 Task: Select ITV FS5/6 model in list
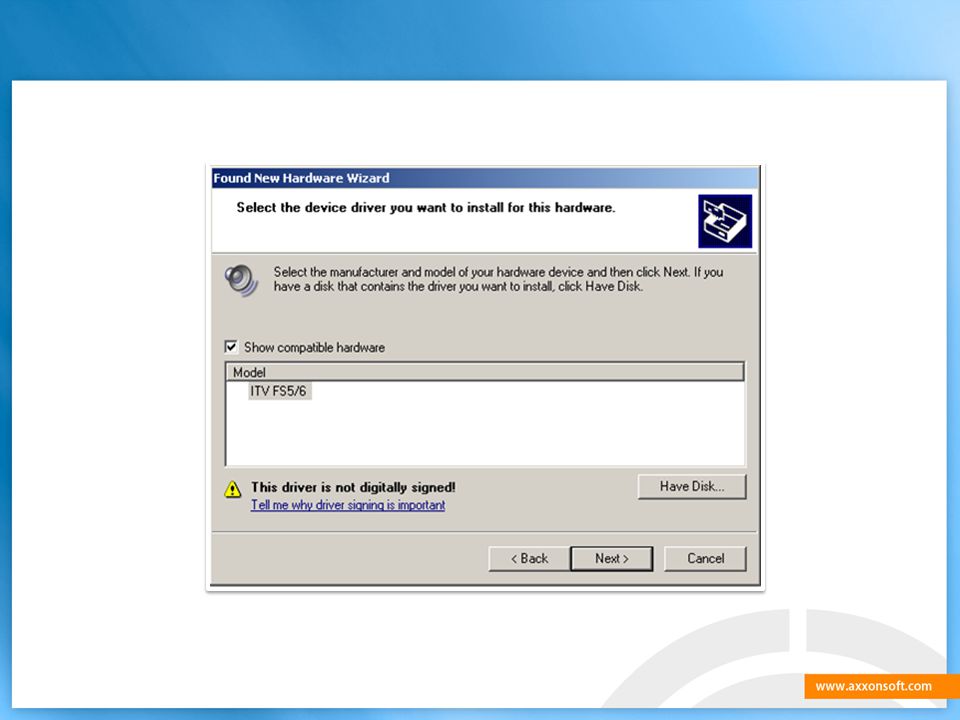(279, 391)
